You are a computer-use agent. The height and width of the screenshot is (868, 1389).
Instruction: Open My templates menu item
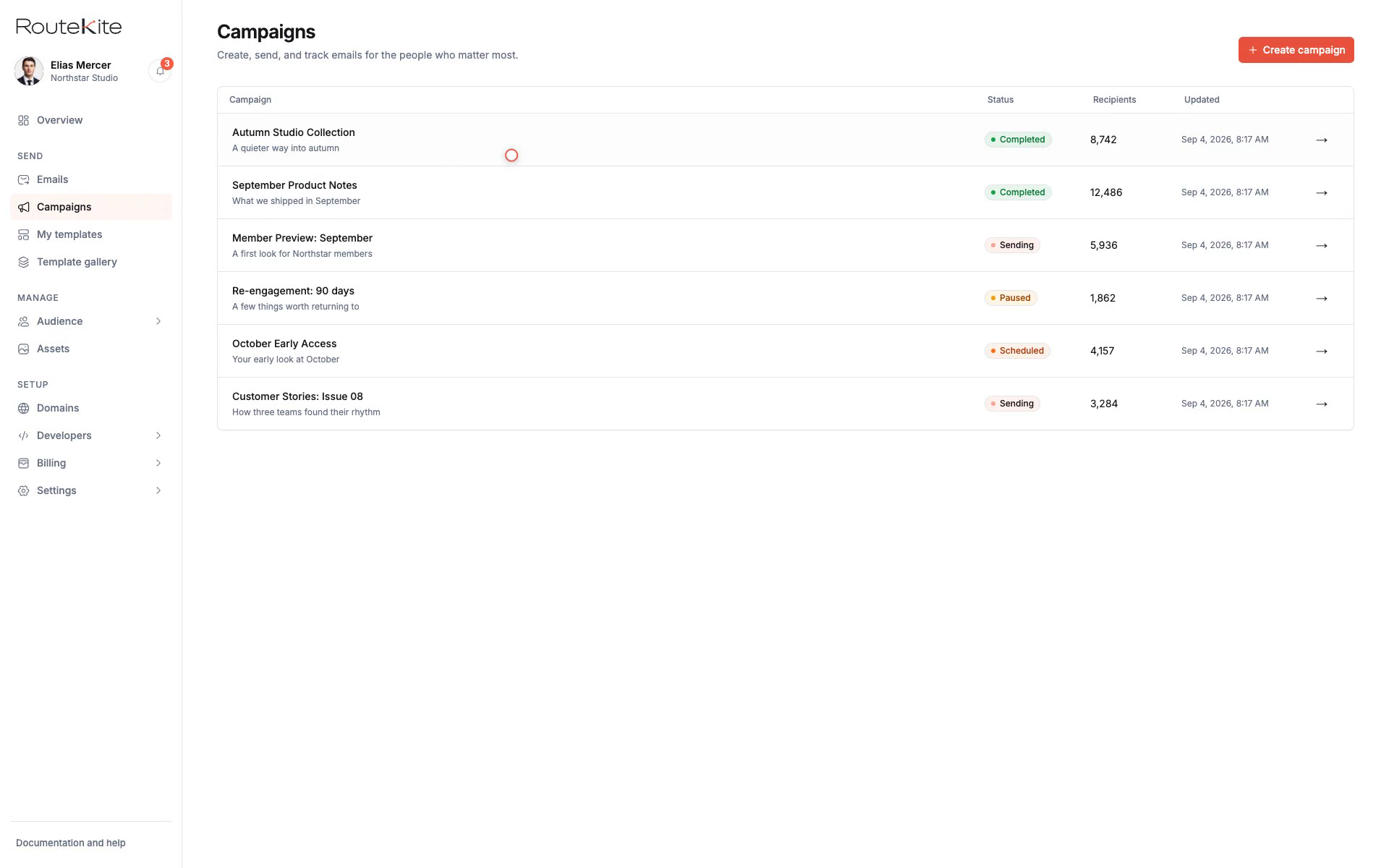(91, 234)
